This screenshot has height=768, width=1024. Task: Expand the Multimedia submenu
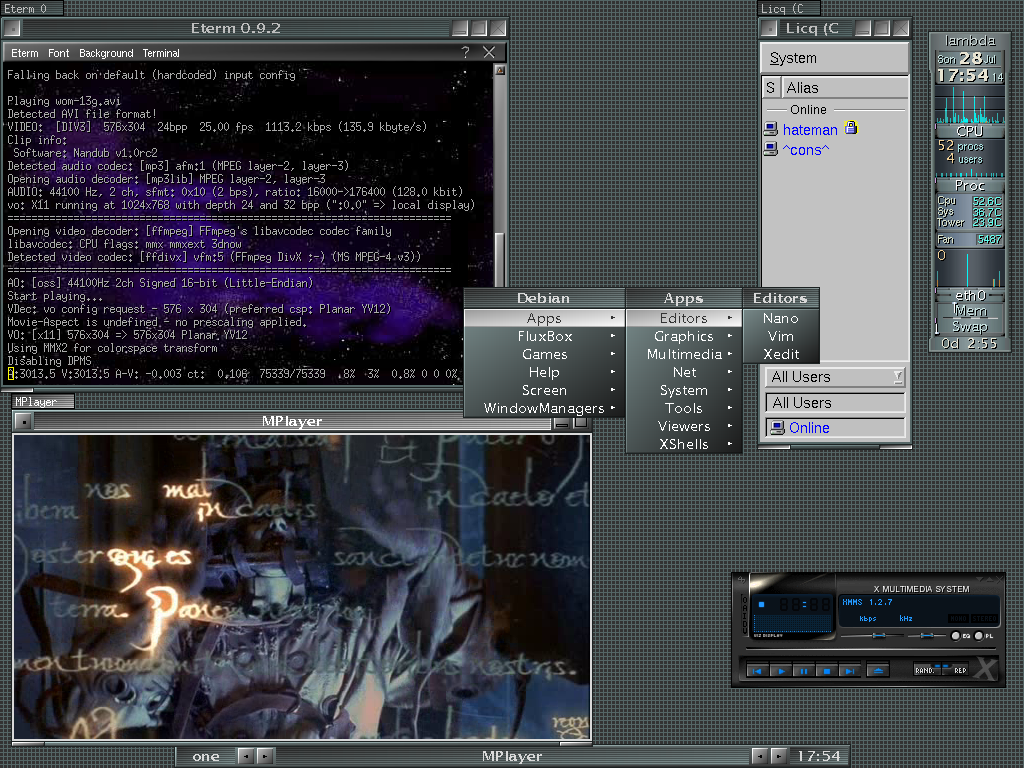(683, 354)
